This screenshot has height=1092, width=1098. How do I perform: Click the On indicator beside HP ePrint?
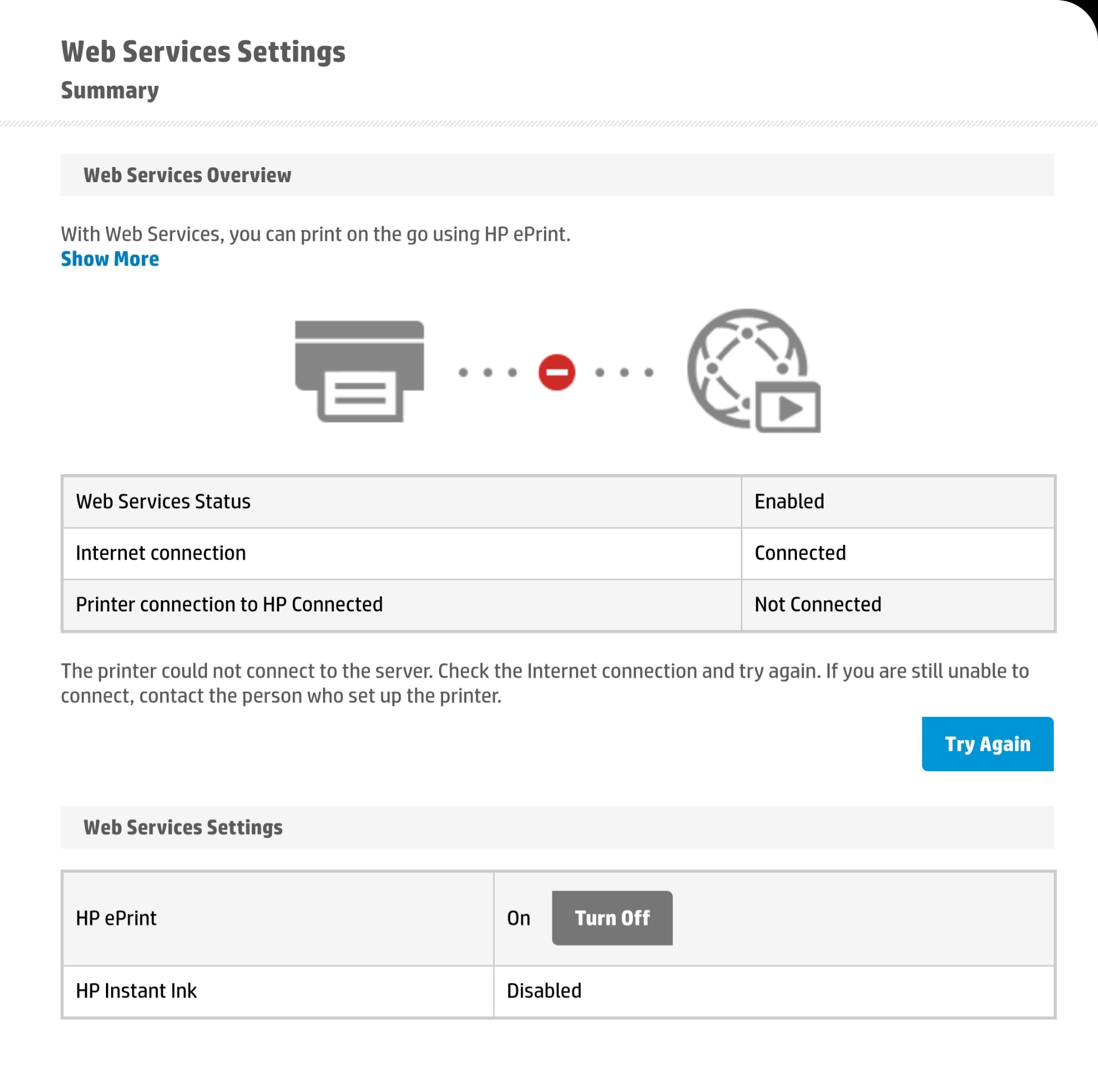(519, 918)
